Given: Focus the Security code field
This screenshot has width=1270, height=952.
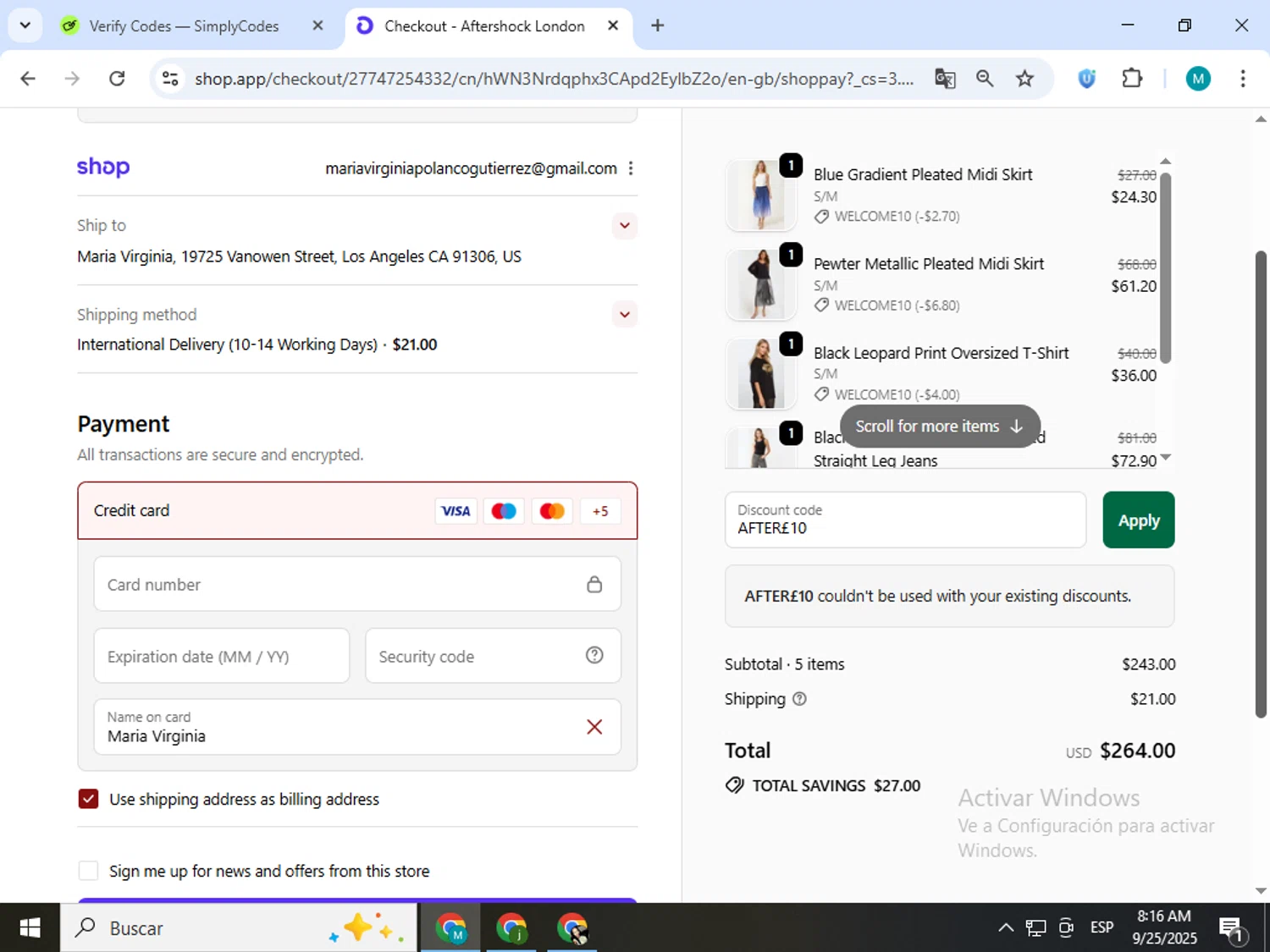Looking at the screenshot, I should coord(493,656).
